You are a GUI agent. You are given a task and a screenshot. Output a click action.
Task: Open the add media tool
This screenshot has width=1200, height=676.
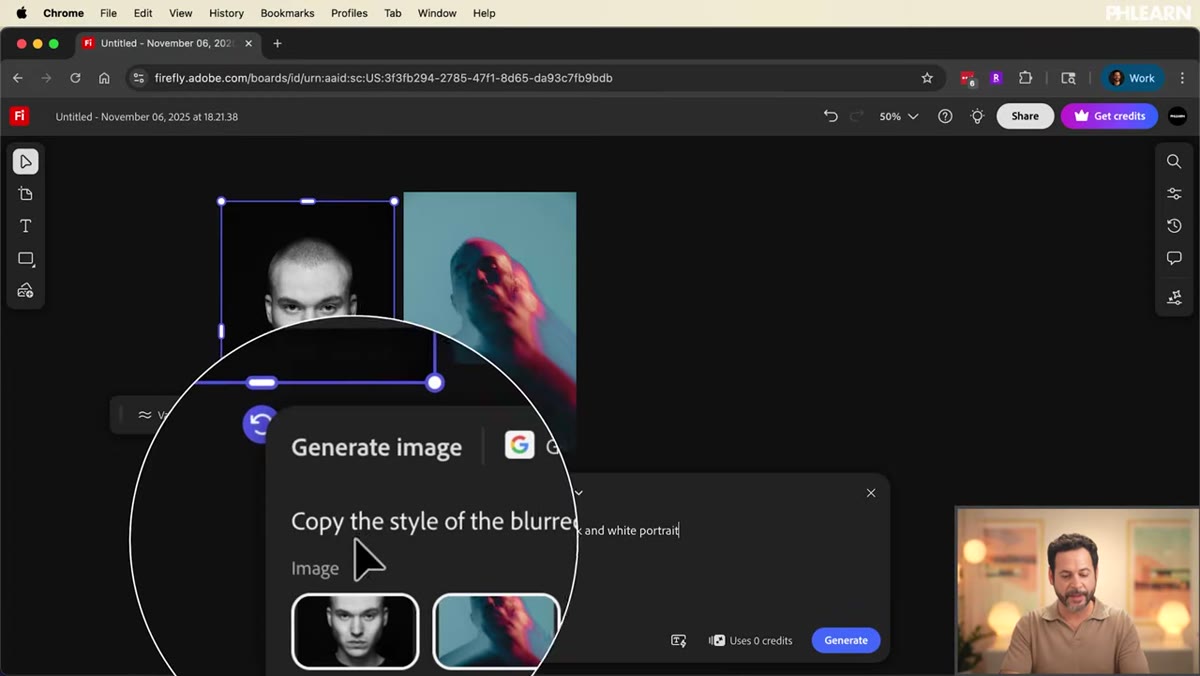point(26,291)
